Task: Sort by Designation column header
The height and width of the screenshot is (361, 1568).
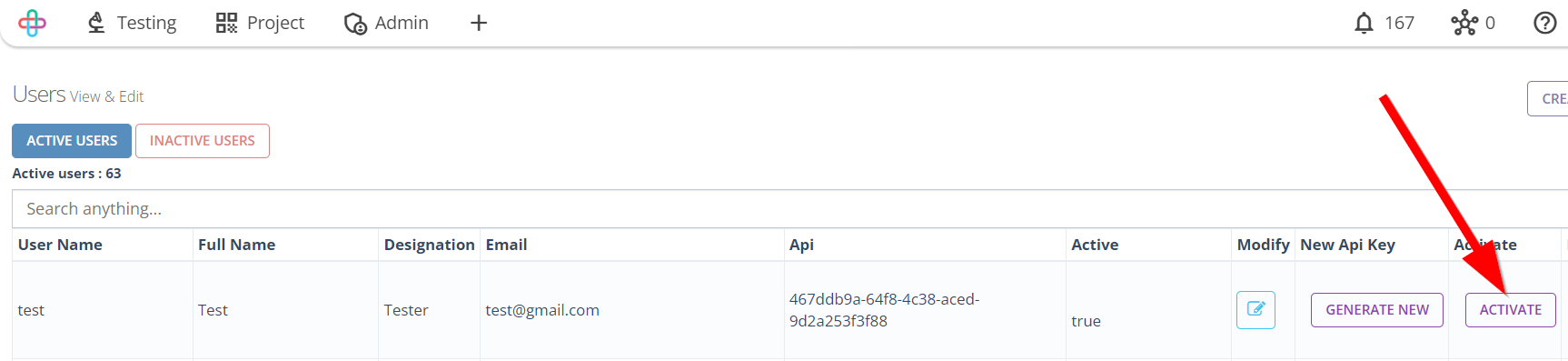Action: click(429, 245)
